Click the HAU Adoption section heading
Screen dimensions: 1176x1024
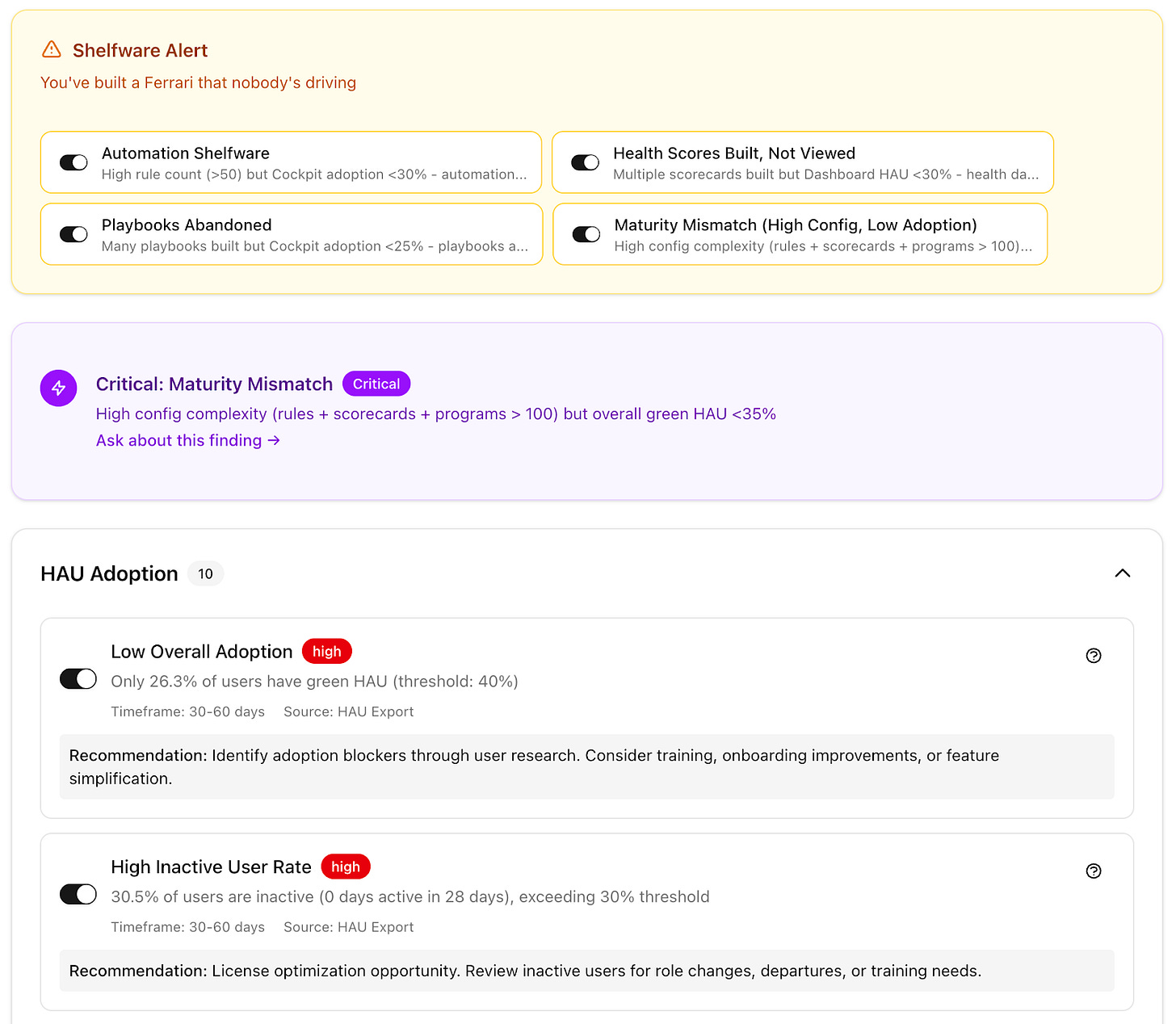tap(109, 573)
